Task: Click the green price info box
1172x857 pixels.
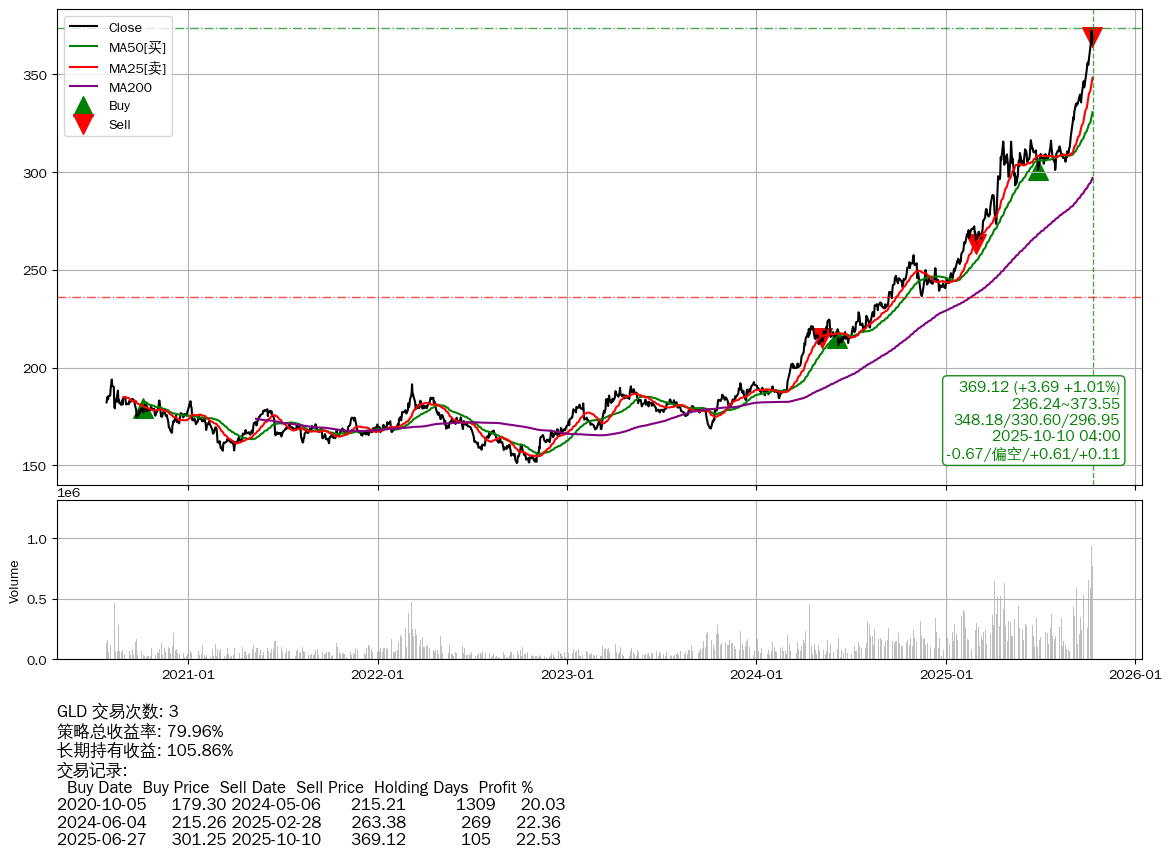Action: point(1034,420)
